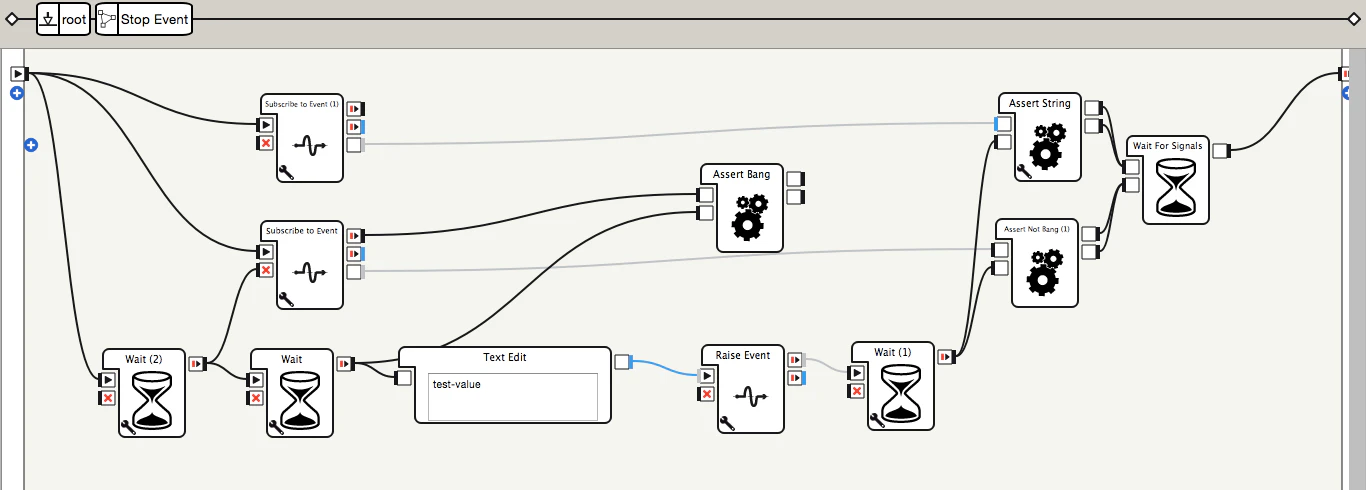Click the top output of Assert Bang
Screen dimensions: 1366x490
pyautogui.click(x=795, y=179)
